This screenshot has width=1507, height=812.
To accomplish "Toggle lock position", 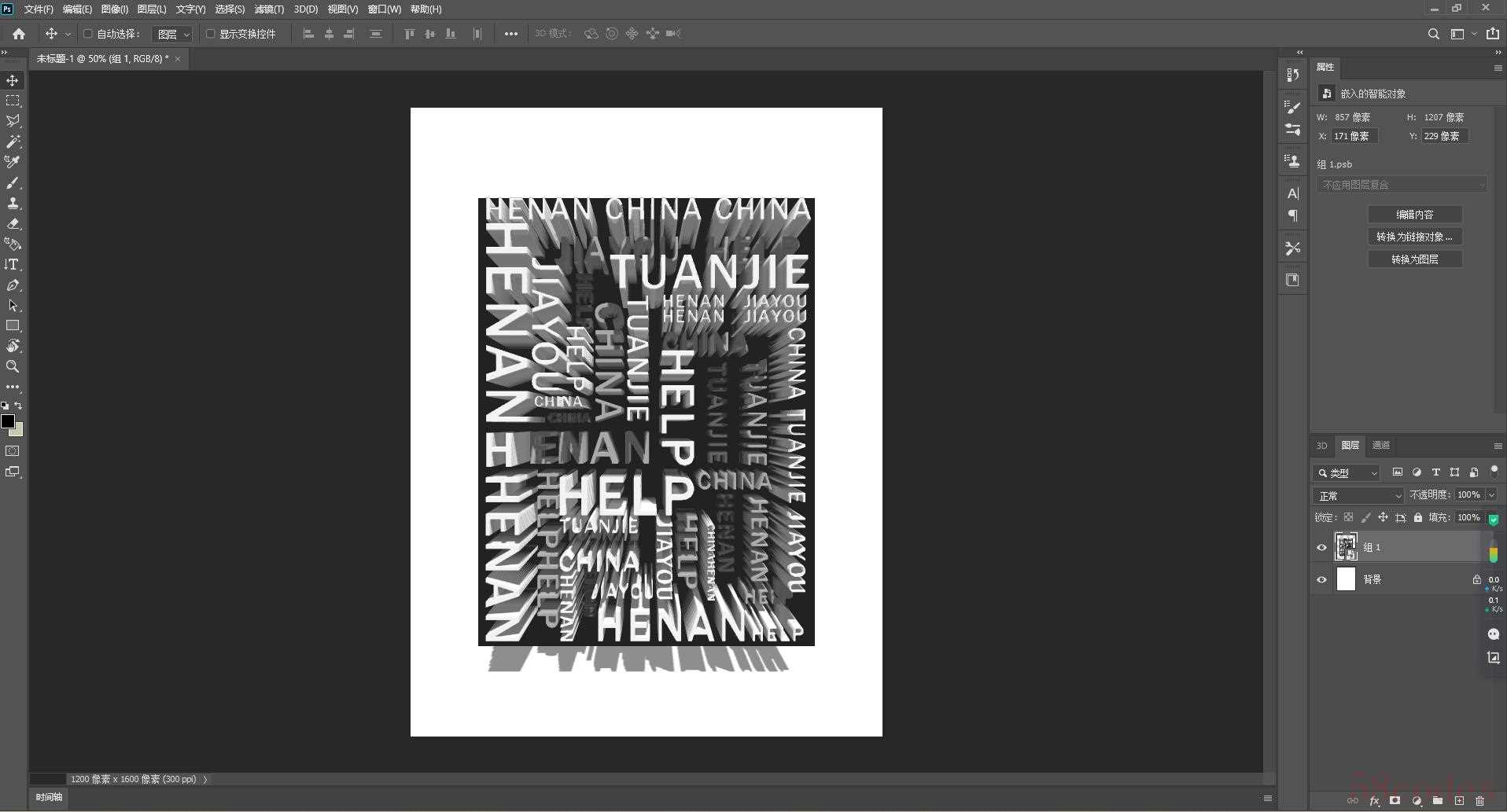I will [1383, 517].
